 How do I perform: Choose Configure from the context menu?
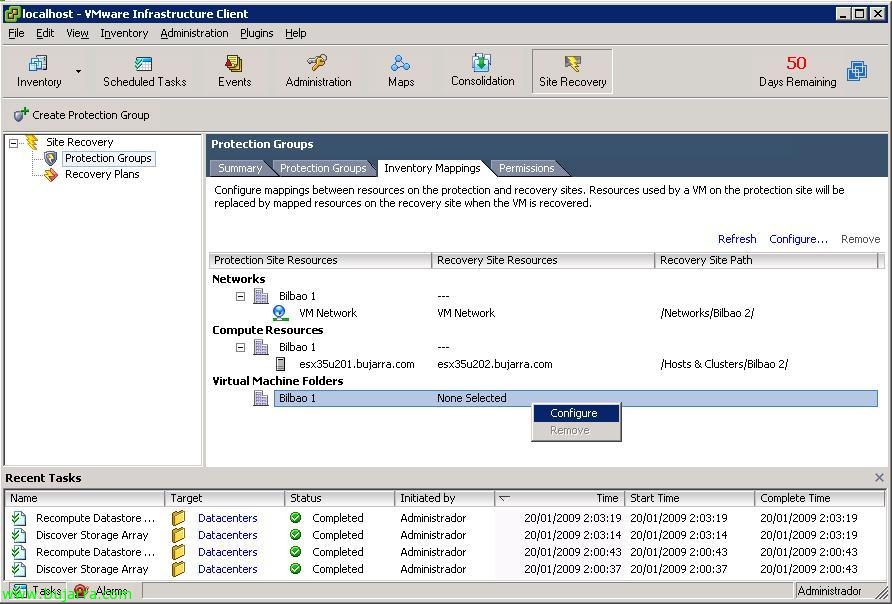576,413
